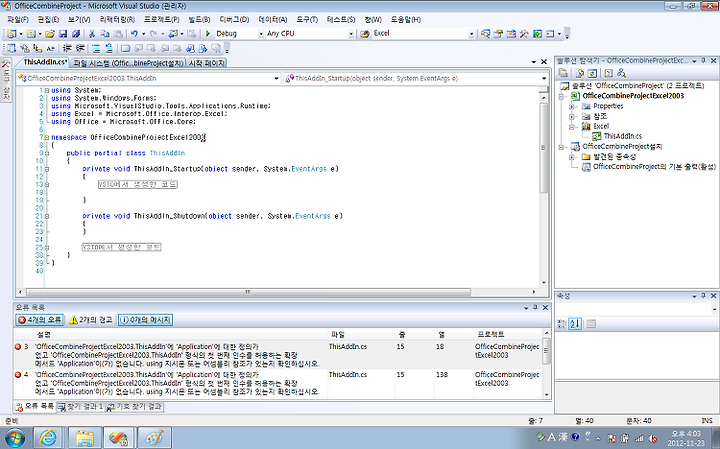720x449 pixels.
Task: Click the Increase Indent icon in text editor toolbar
Action: point(80,48)
